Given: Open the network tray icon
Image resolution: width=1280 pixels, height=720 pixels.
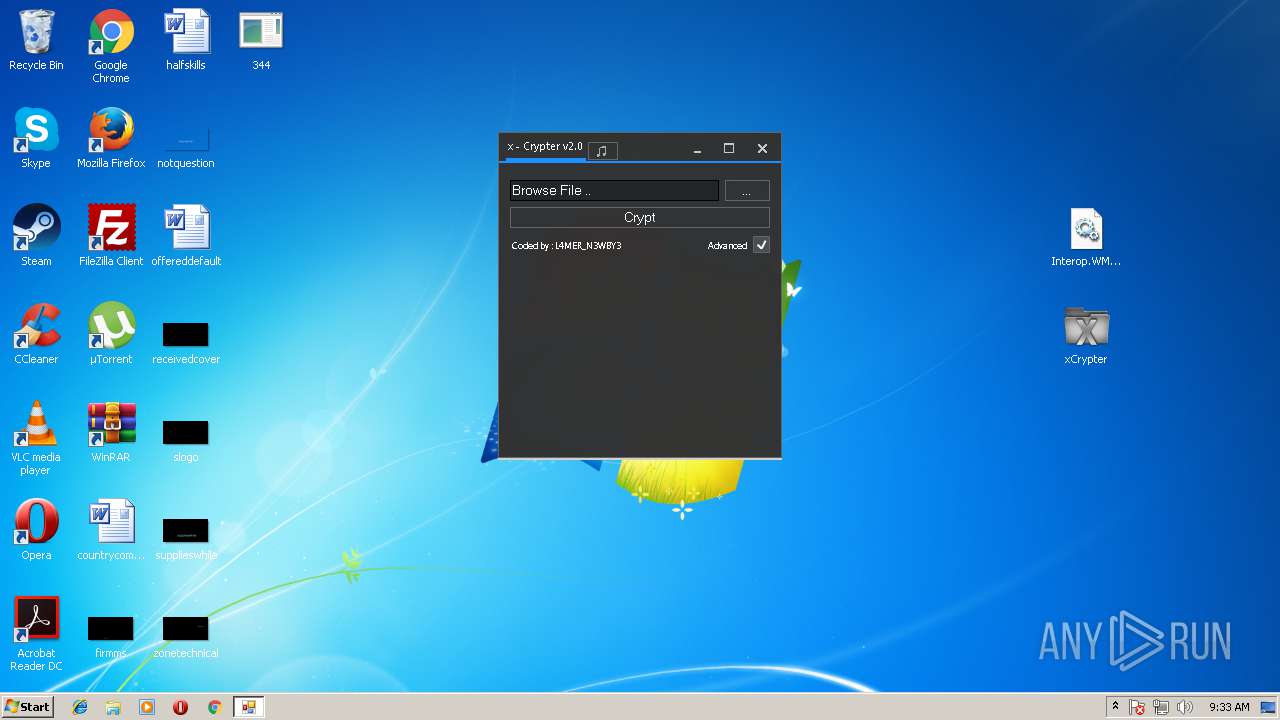Looking at the screenshot, I should coord(1161,707).
